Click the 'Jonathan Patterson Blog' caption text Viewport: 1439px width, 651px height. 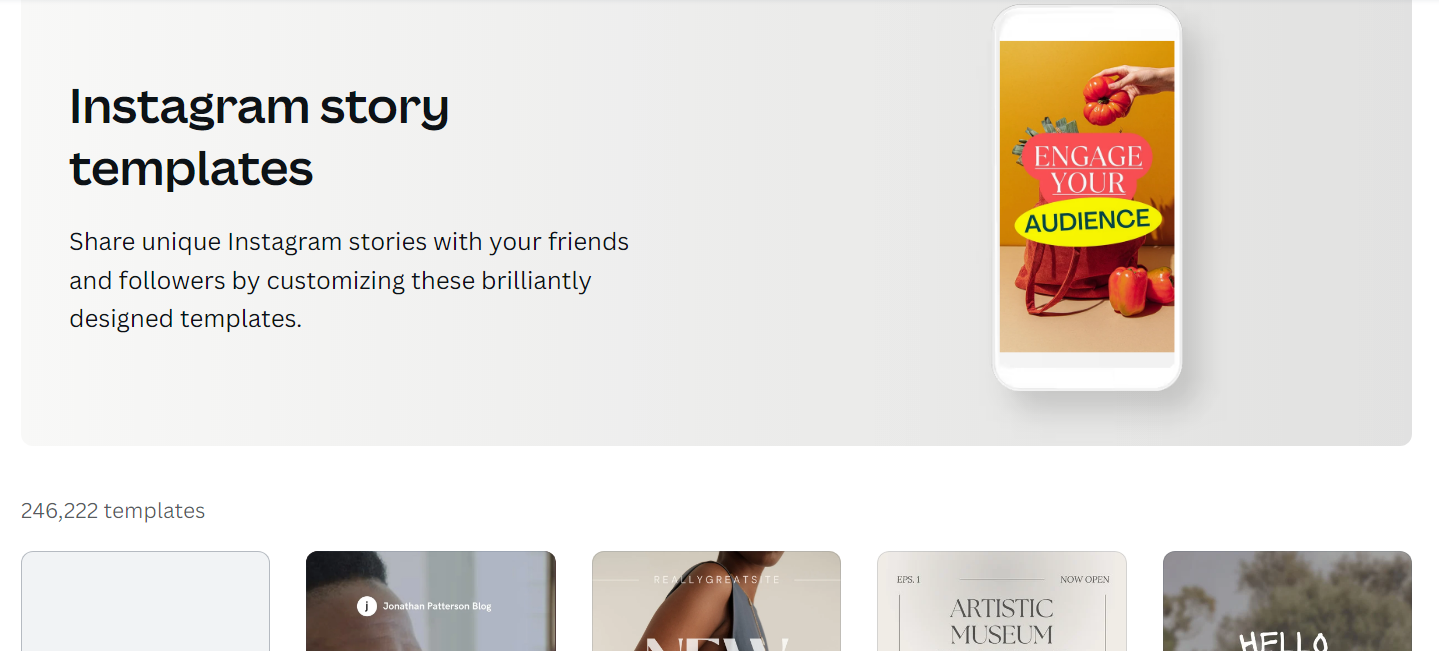pos(437,606)
